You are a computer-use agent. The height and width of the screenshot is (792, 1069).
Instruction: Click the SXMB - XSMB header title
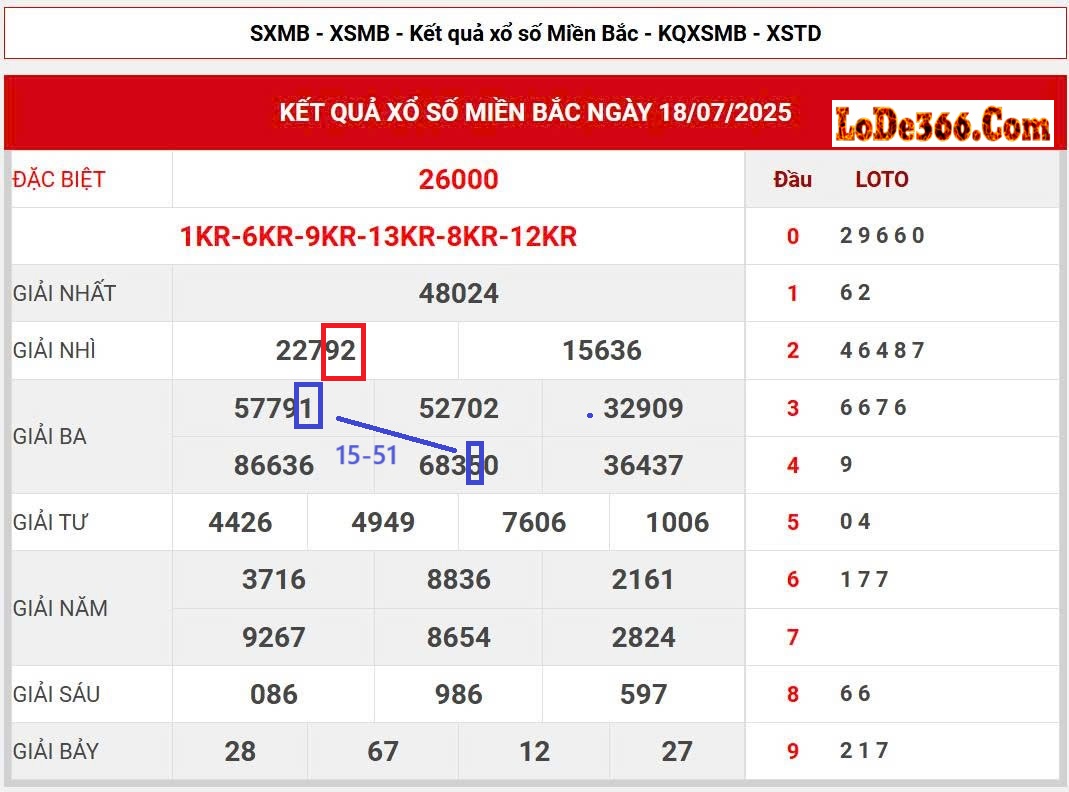click(533, 32)
